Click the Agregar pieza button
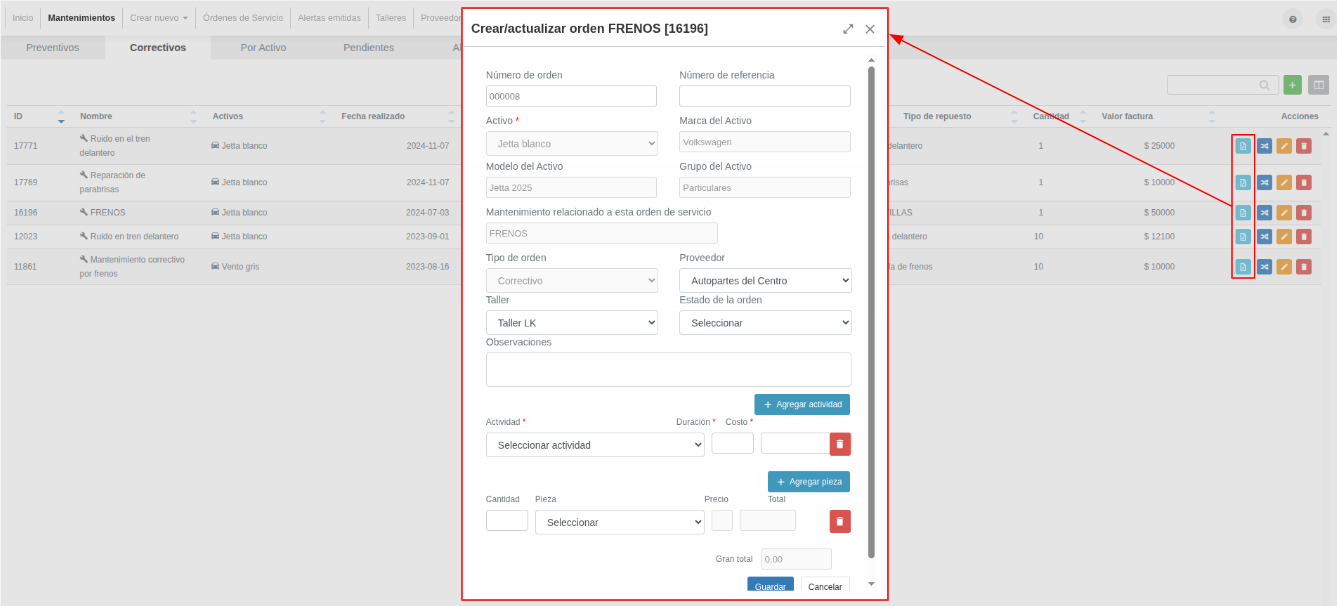 coord(809,481)
